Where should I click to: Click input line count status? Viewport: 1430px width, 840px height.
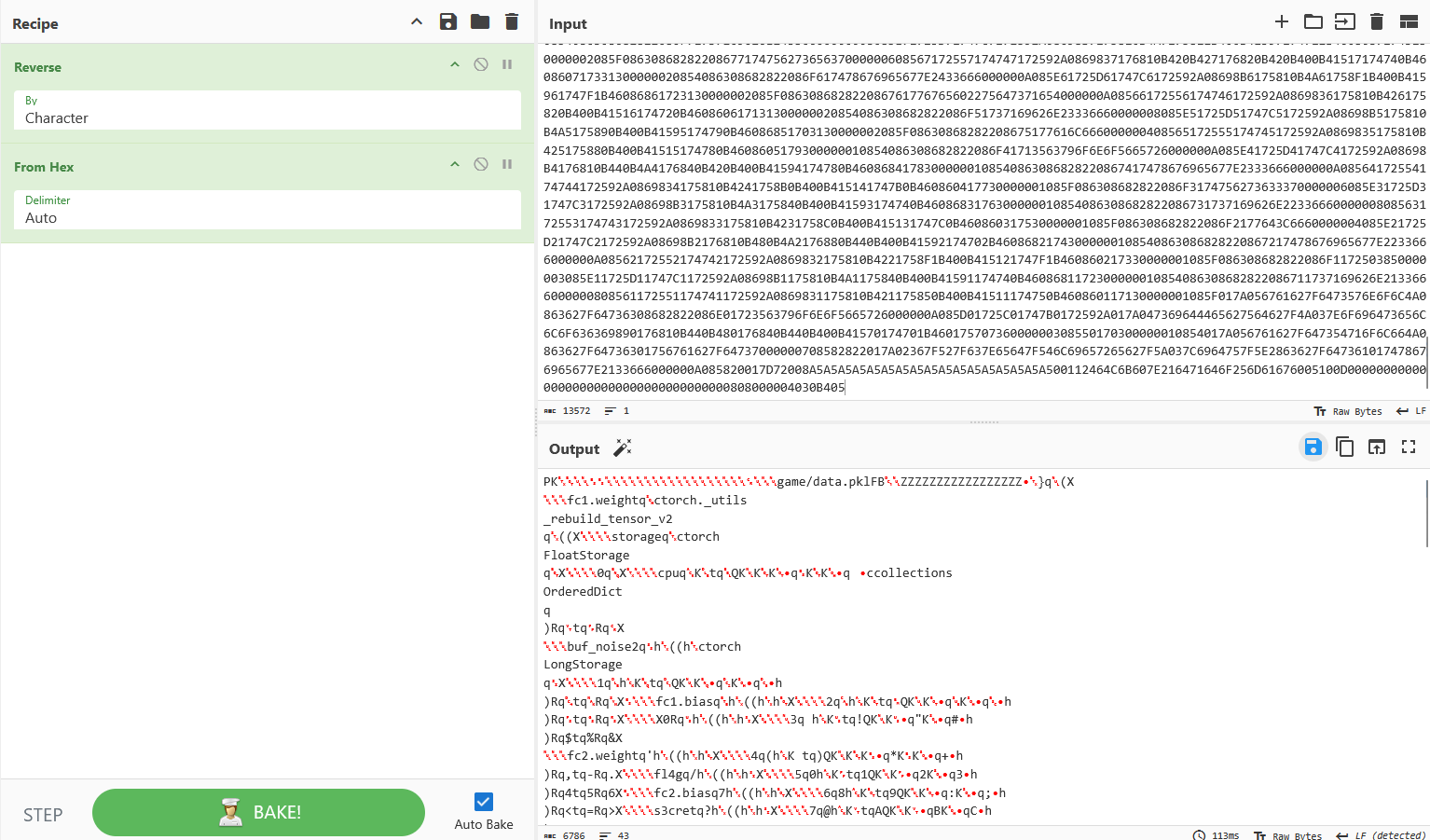[617, 411]
